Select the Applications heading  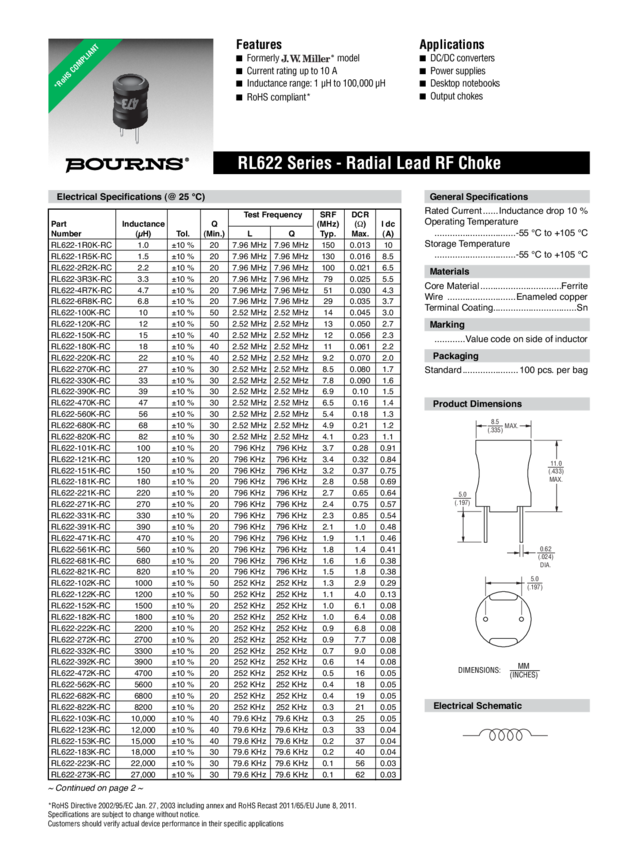[452, 44]
